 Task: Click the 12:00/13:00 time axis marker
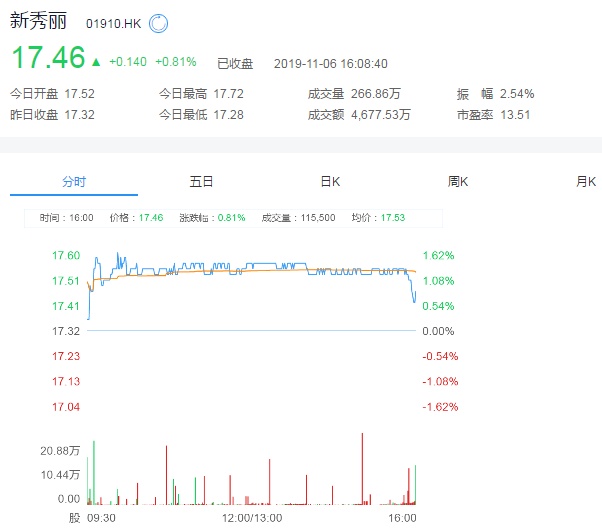tap(252, 518)
